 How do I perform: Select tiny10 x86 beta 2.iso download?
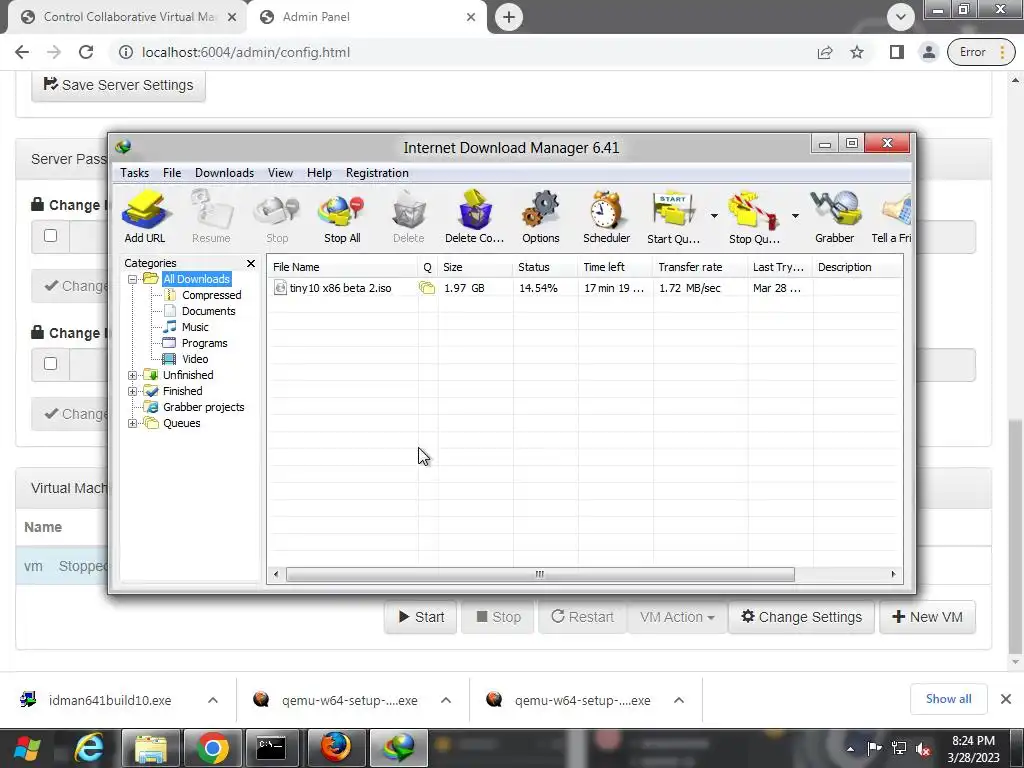coord(585,288)
